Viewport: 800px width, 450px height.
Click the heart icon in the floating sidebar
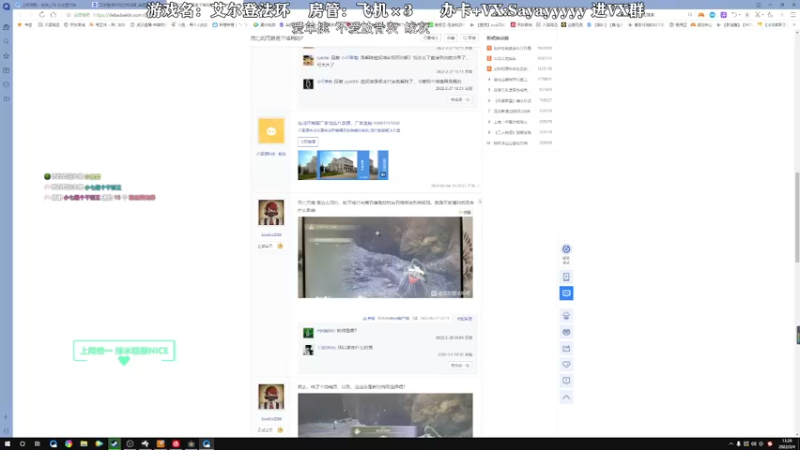click(566, 364)
